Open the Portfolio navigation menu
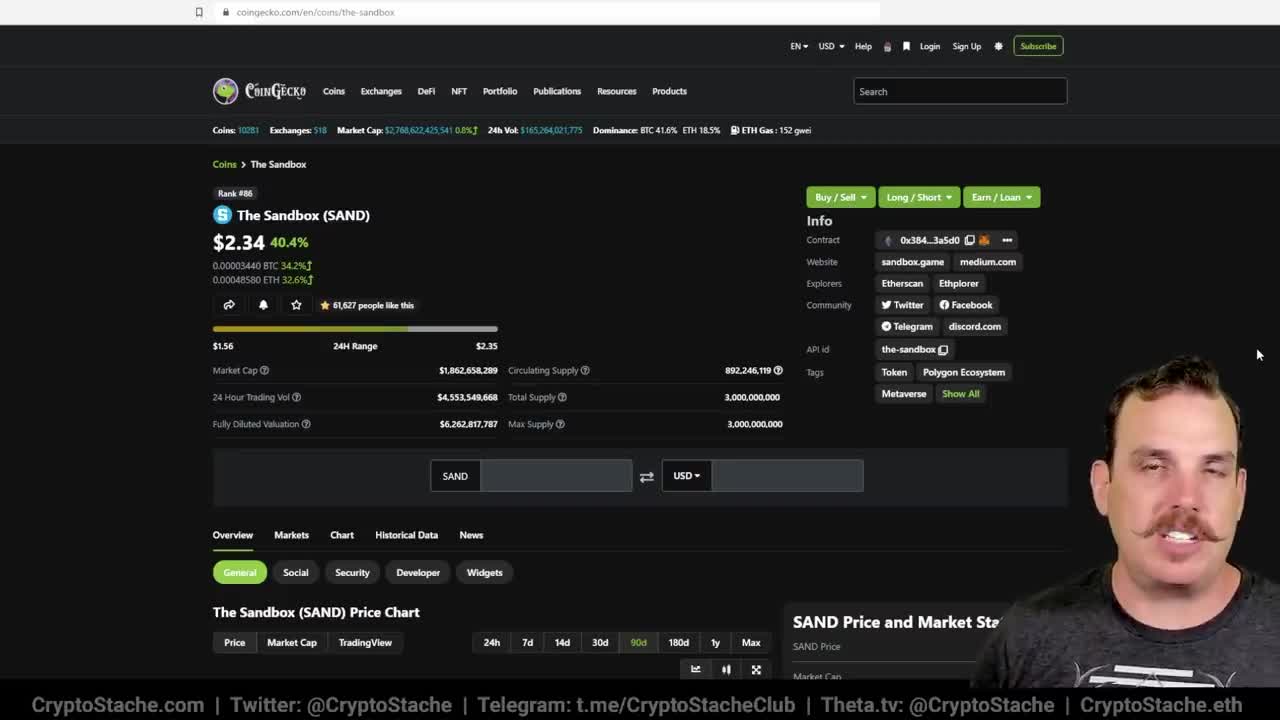This screenshot has height=720, width=1280. (500, 91)
